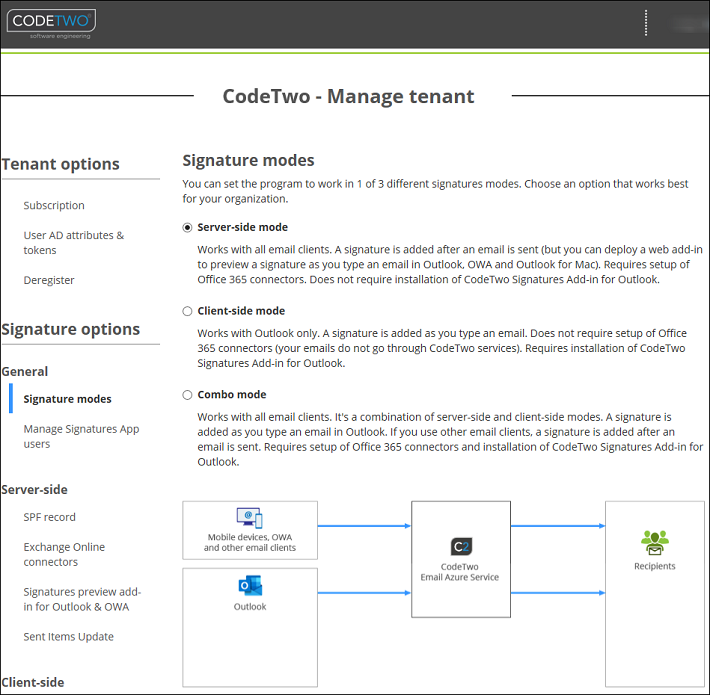Click the CodeTwo Email Azure Service label

[x=460, y=572]
